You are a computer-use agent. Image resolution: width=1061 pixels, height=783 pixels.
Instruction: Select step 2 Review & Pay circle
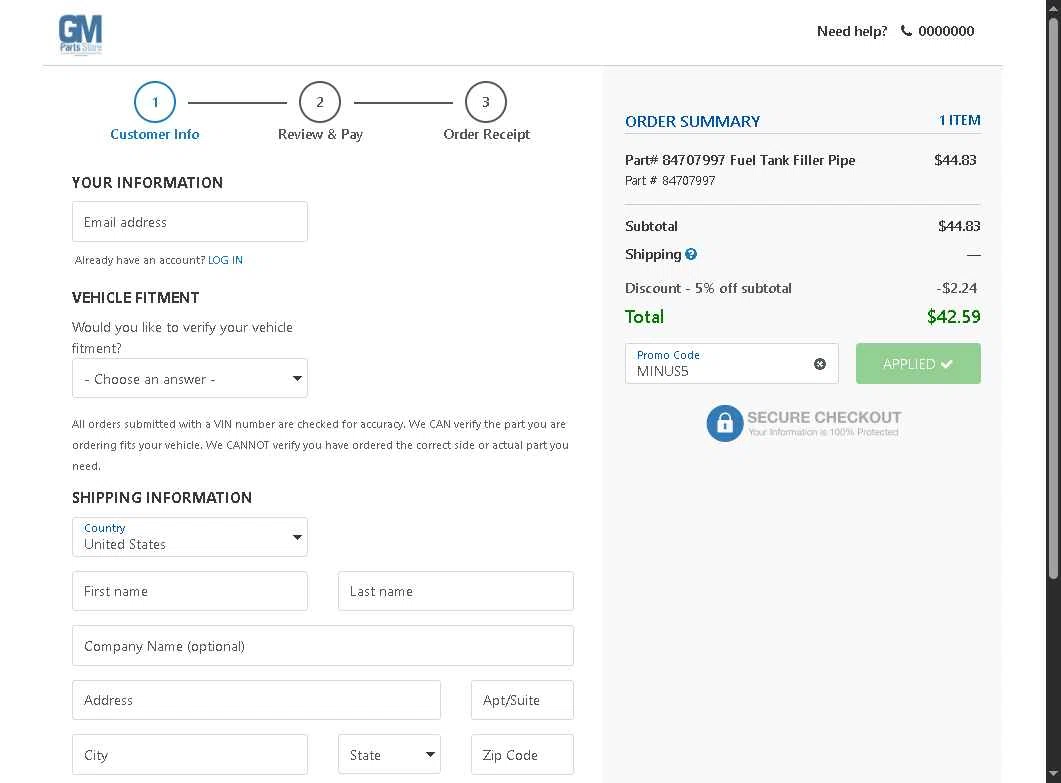click(x=320, y=102)
